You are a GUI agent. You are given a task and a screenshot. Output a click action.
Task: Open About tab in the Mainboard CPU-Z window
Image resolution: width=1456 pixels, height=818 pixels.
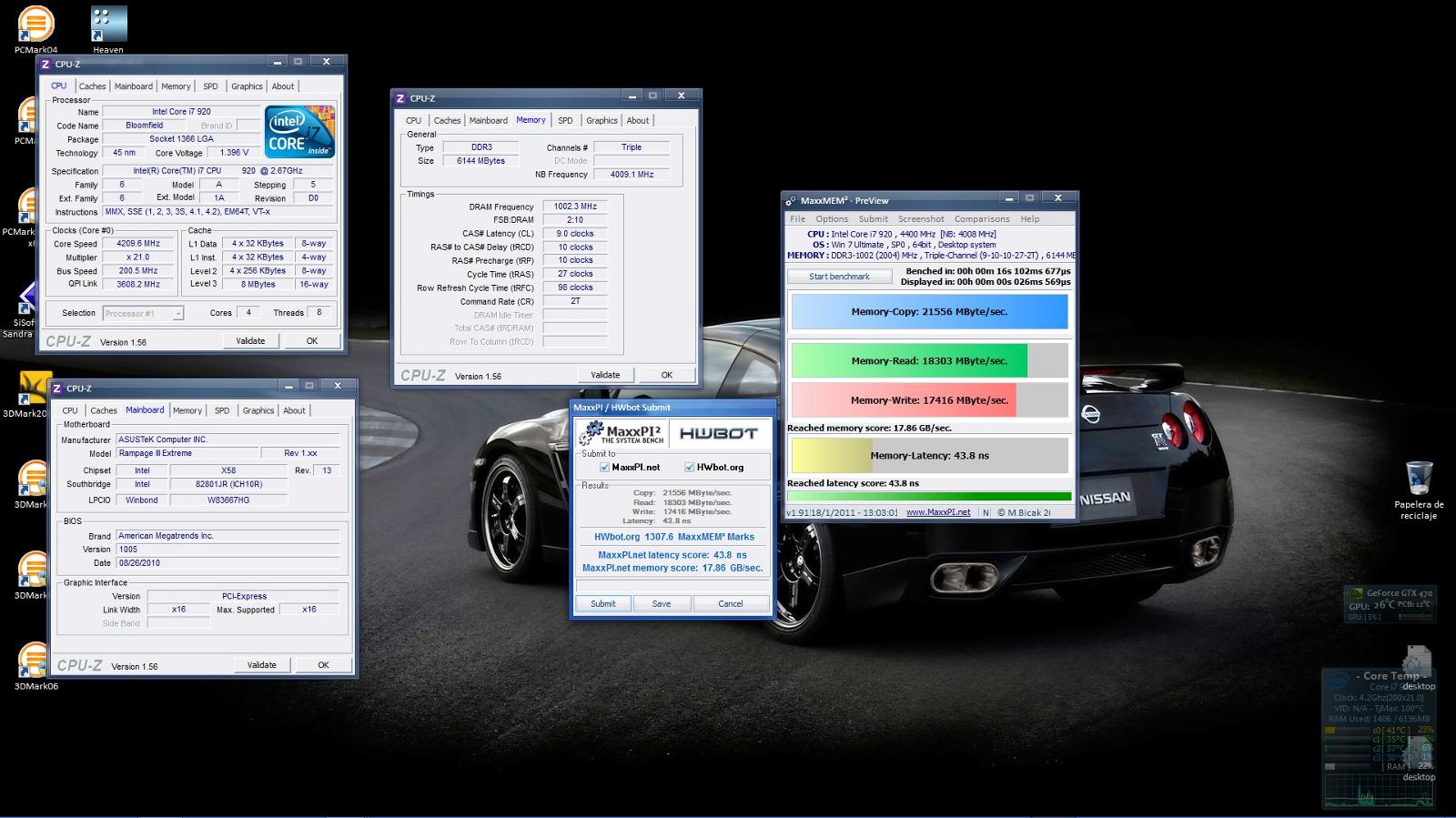click(294, 410)
